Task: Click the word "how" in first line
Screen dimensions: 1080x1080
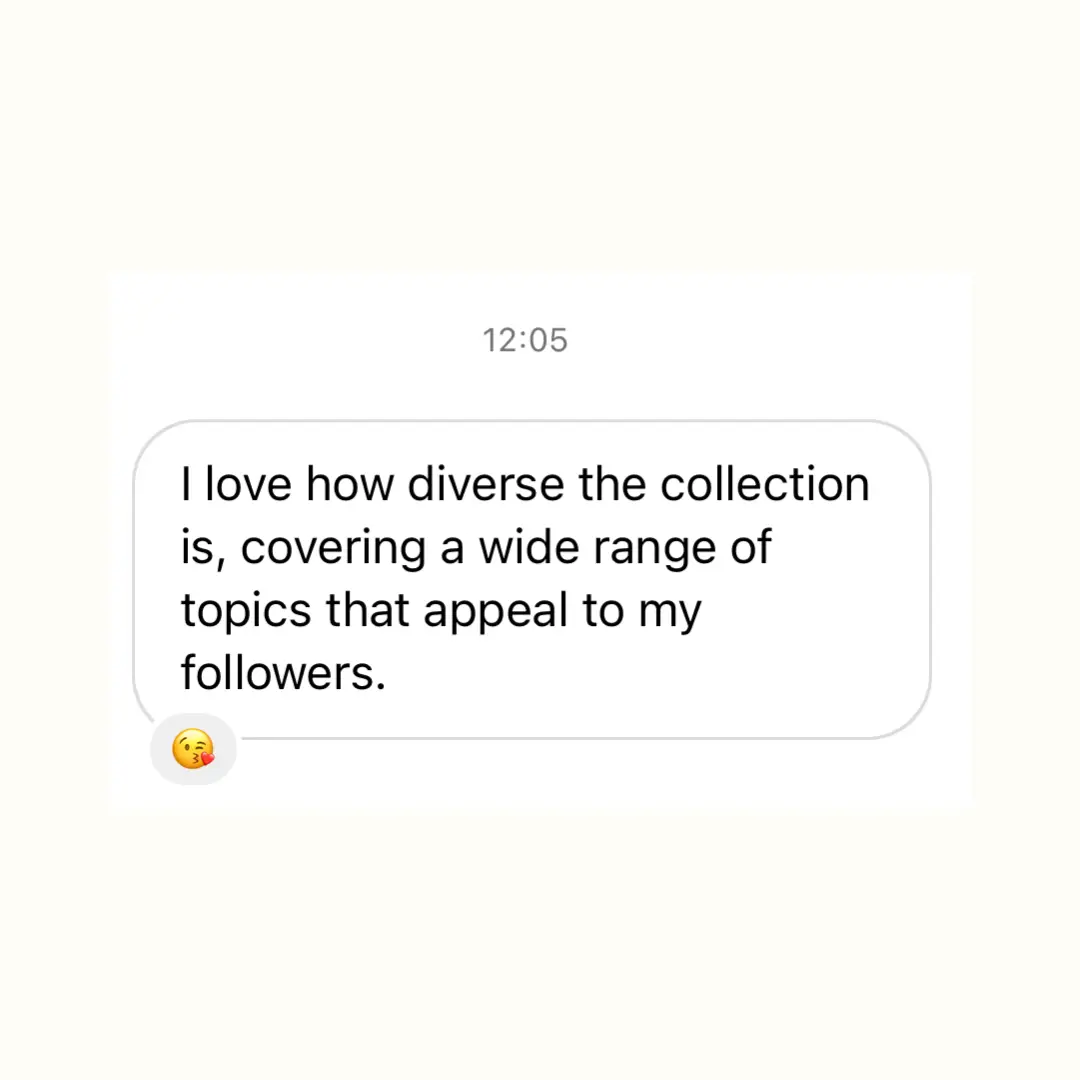Action: coord(350,484)
